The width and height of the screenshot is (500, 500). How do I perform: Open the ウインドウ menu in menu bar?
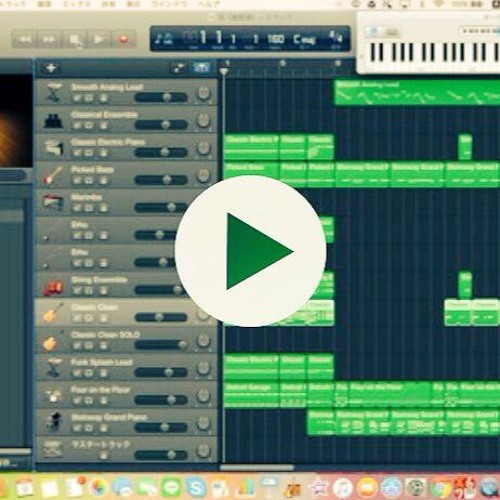pos(168,4)
